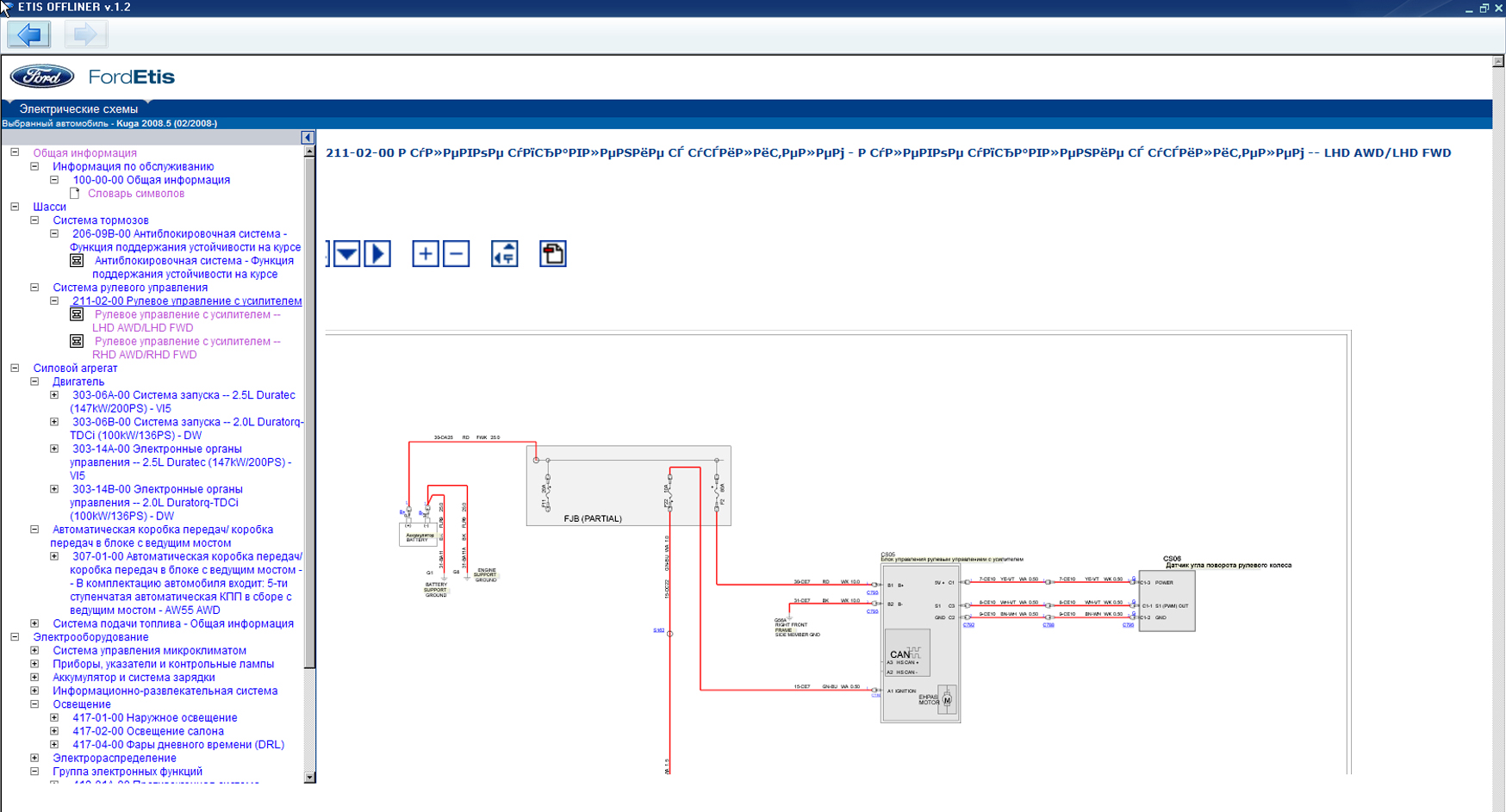
Task: Pan diagram right with the right-arrow button
Action: pyautogui.click(x=377, y=254)
